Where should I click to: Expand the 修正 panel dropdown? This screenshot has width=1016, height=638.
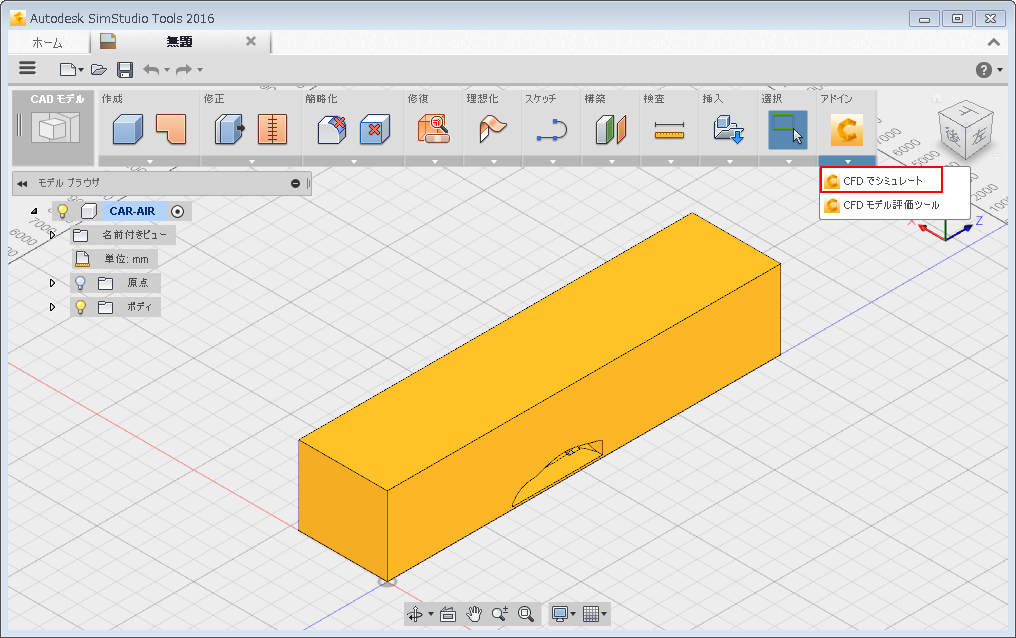251,161
